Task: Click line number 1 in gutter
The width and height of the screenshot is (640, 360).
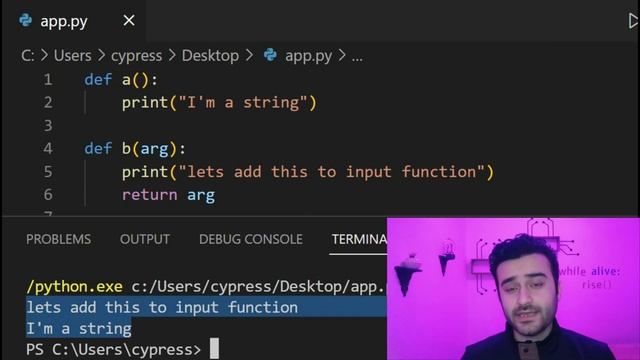Action: click(x=48, y=80)
